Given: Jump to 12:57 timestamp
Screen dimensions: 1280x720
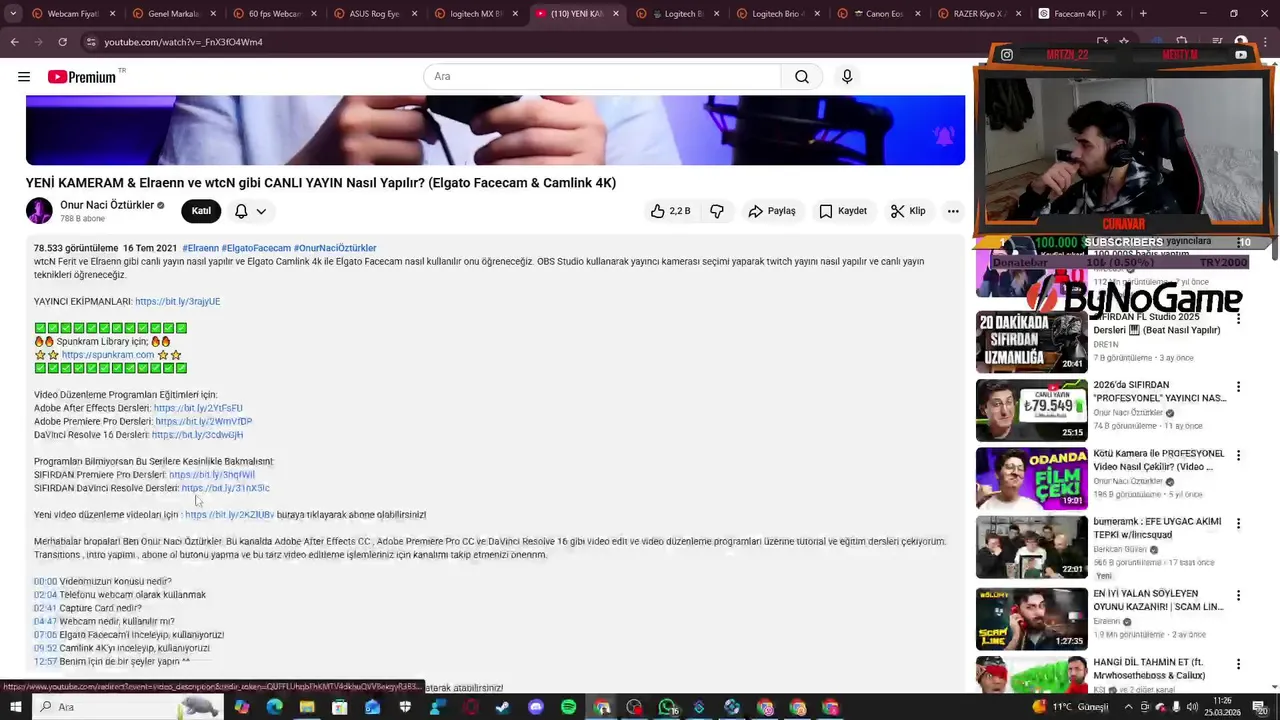Looking at the screenshot, I should click(x=45, y=662).
